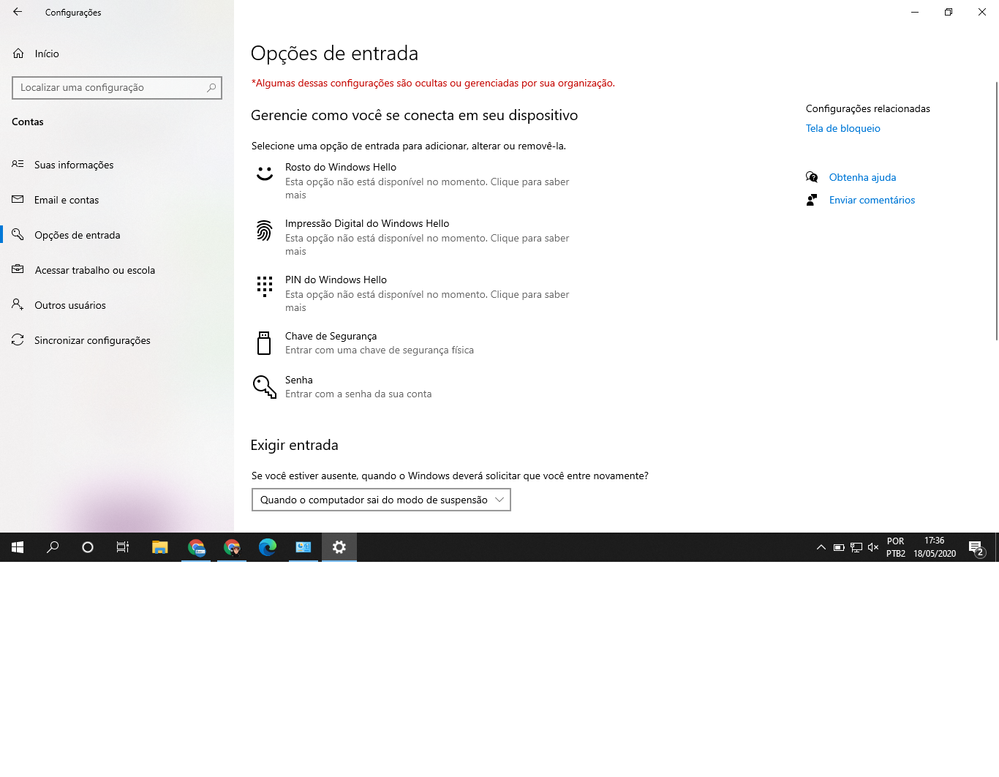This screenshot has width=999, height=777.
Task: Launch File Explorer from taskbar
Action: click(160, 547)
